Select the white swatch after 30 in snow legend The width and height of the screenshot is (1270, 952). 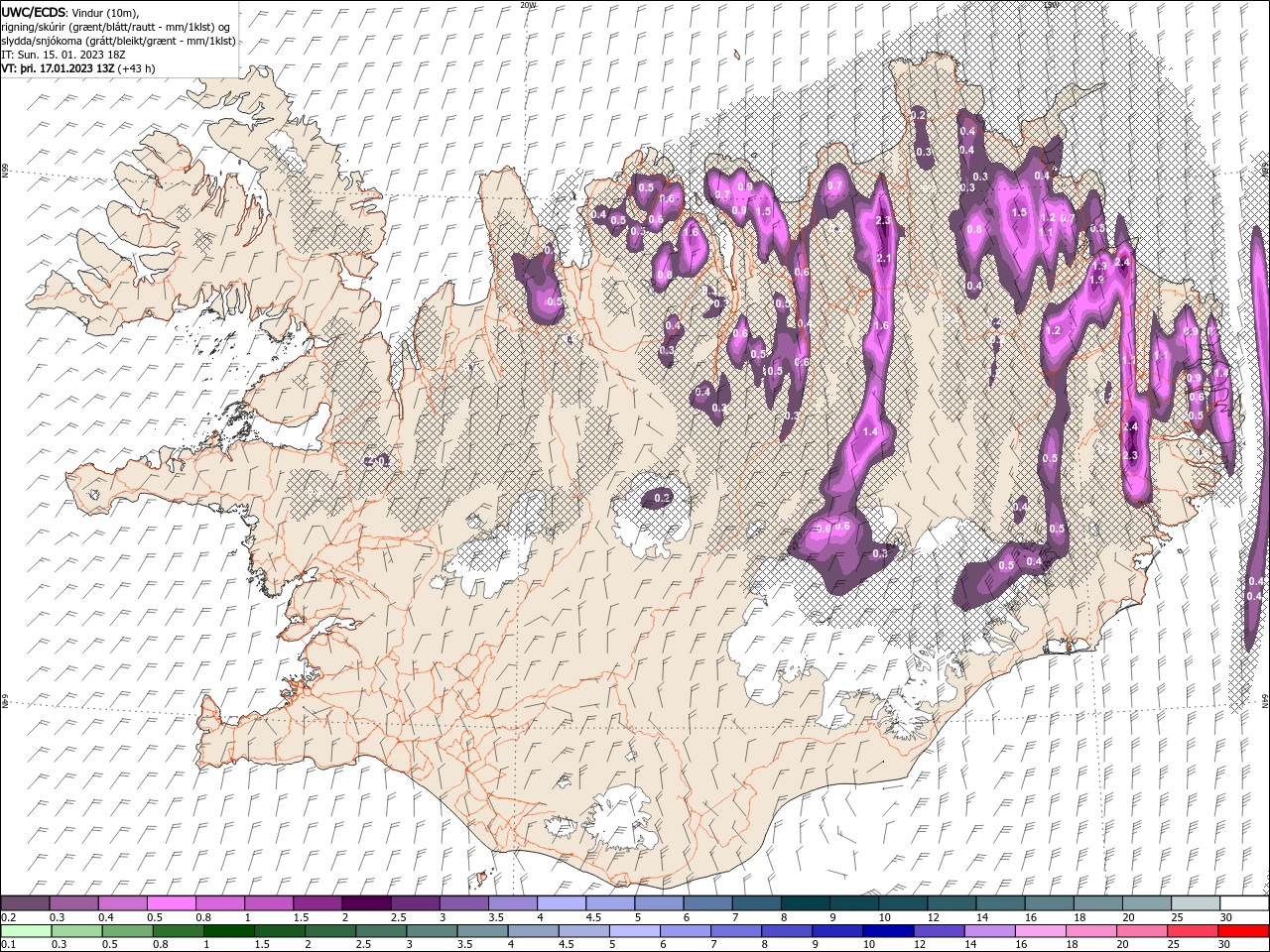1245,903
